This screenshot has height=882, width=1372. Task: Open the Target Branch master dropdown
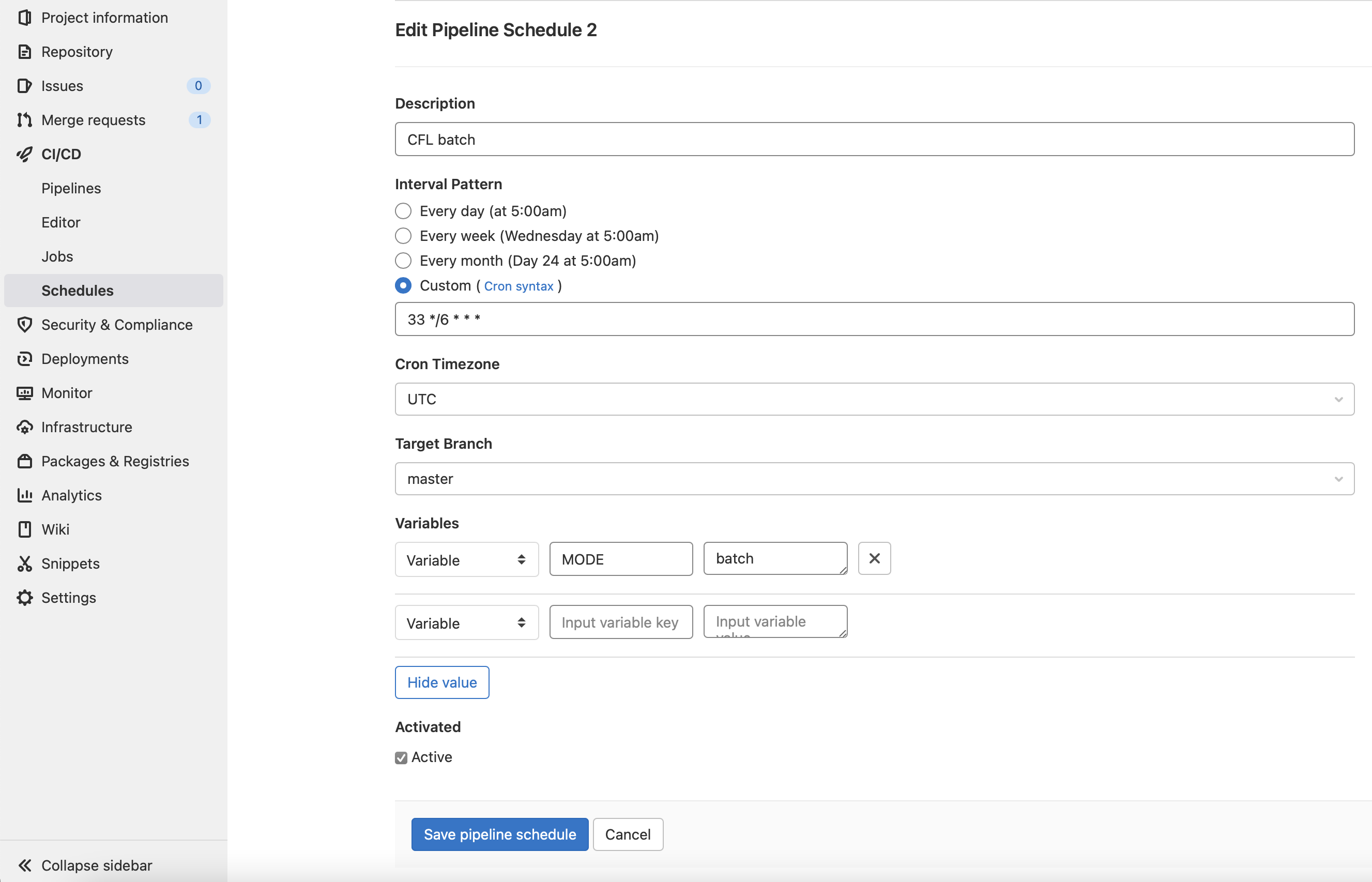tap(874, 479)
